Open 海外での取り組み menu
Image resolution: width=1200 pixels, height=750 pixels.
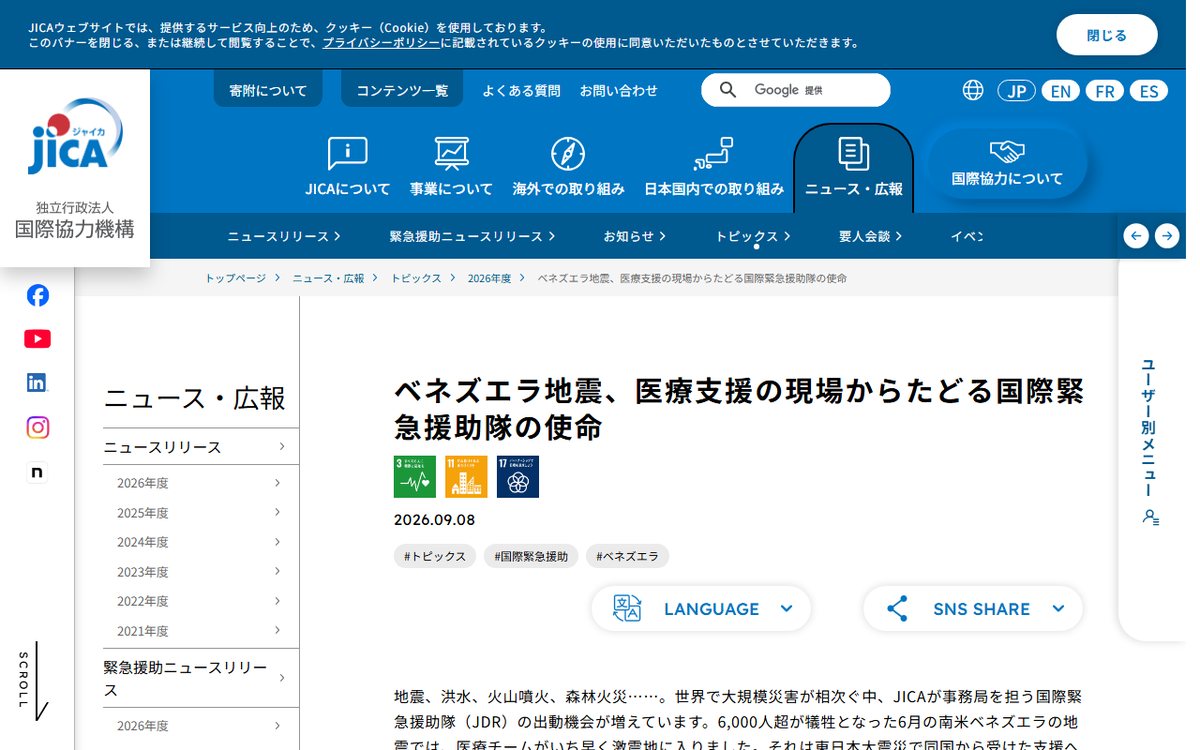[568, 166]
